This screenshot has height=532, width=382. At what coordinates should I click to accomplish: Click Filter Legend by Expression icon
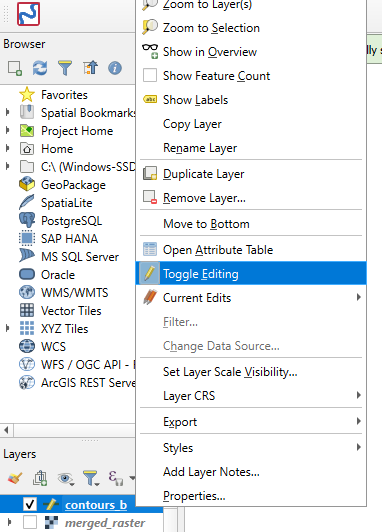116,478
